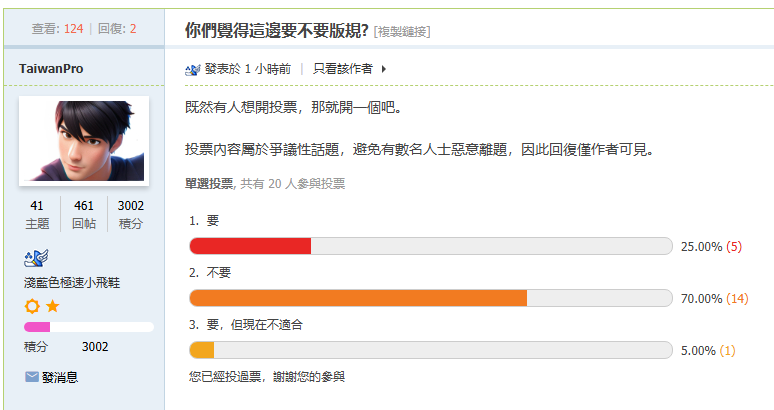Click the winged shoe medal icon

(35, 260)
